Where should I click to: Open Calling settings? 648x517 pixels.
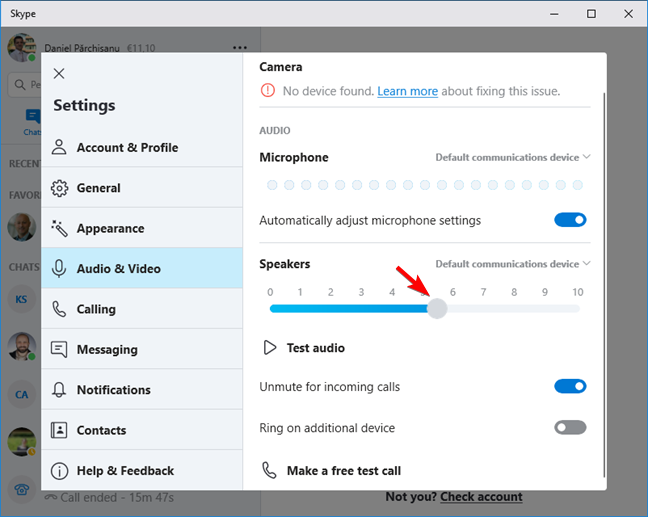[142, 309]
